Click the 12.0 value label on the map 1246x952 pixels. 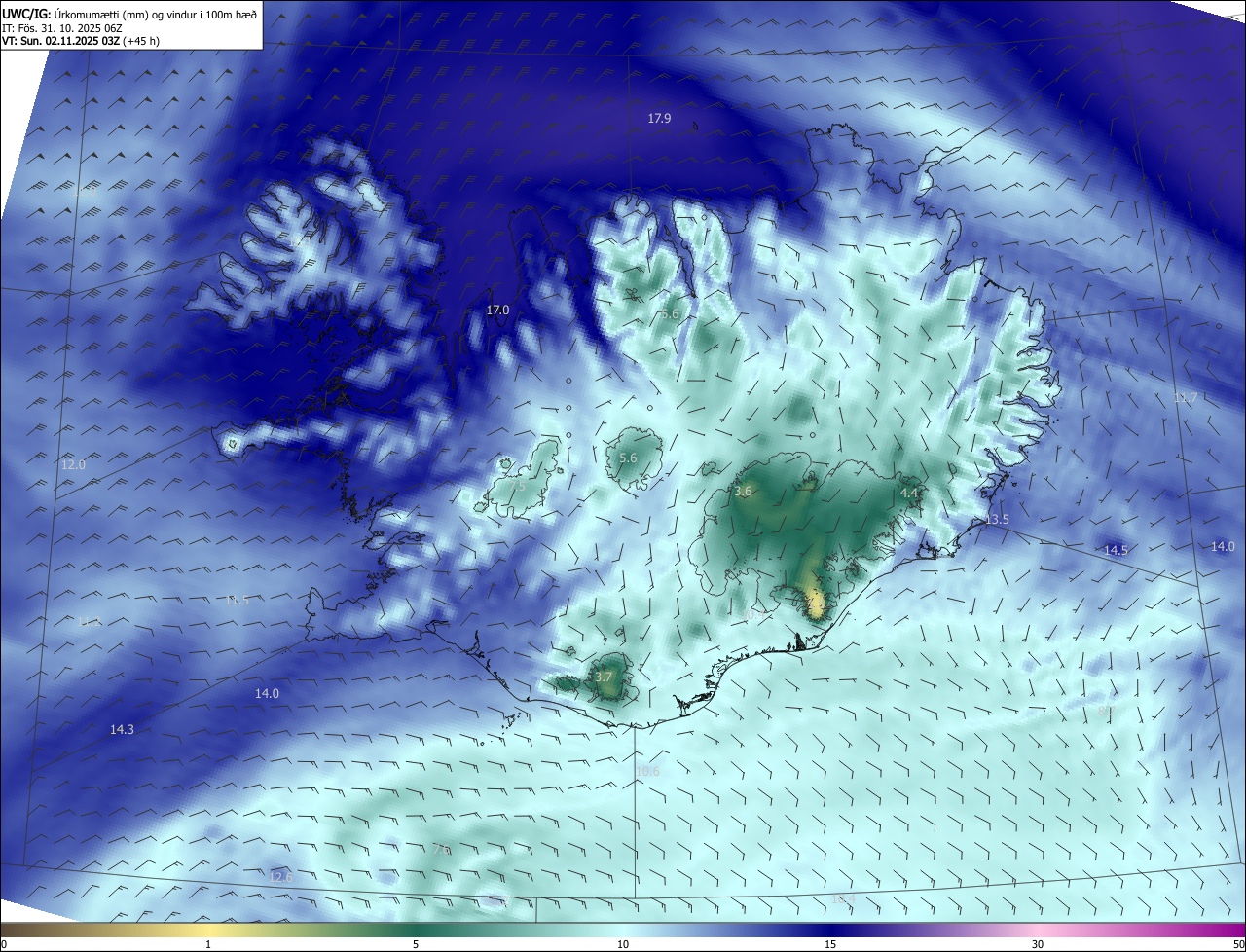(73, 464)
